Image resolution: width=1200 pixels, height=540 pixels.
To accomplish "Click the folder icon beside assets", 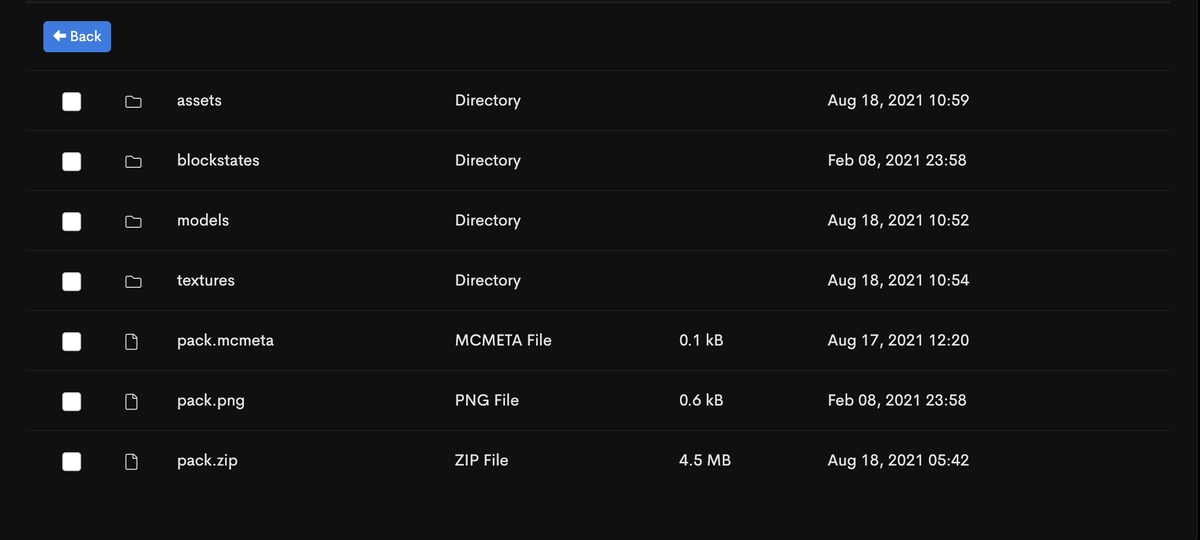I will coord(132,101).
